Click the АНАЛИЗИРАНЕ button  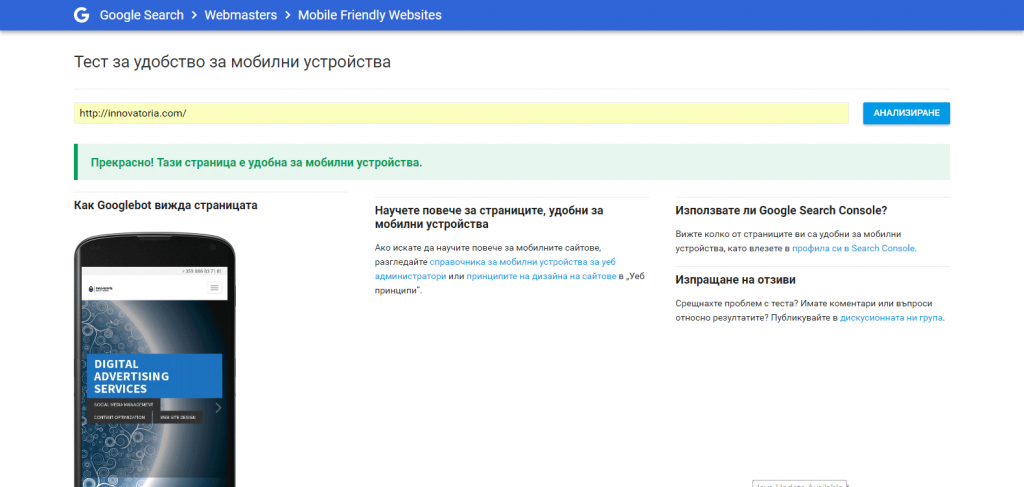click(x=906, y=113)
